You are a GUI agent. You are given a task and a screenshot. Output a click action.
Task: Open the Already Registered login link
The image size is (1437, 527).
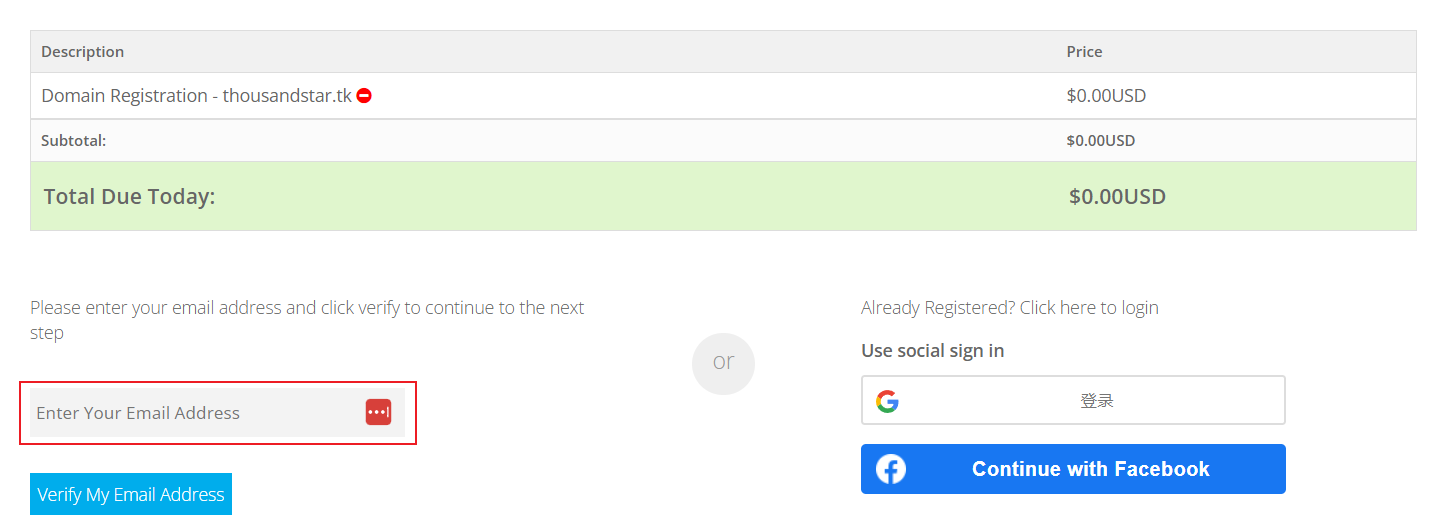click(1010, 307)
